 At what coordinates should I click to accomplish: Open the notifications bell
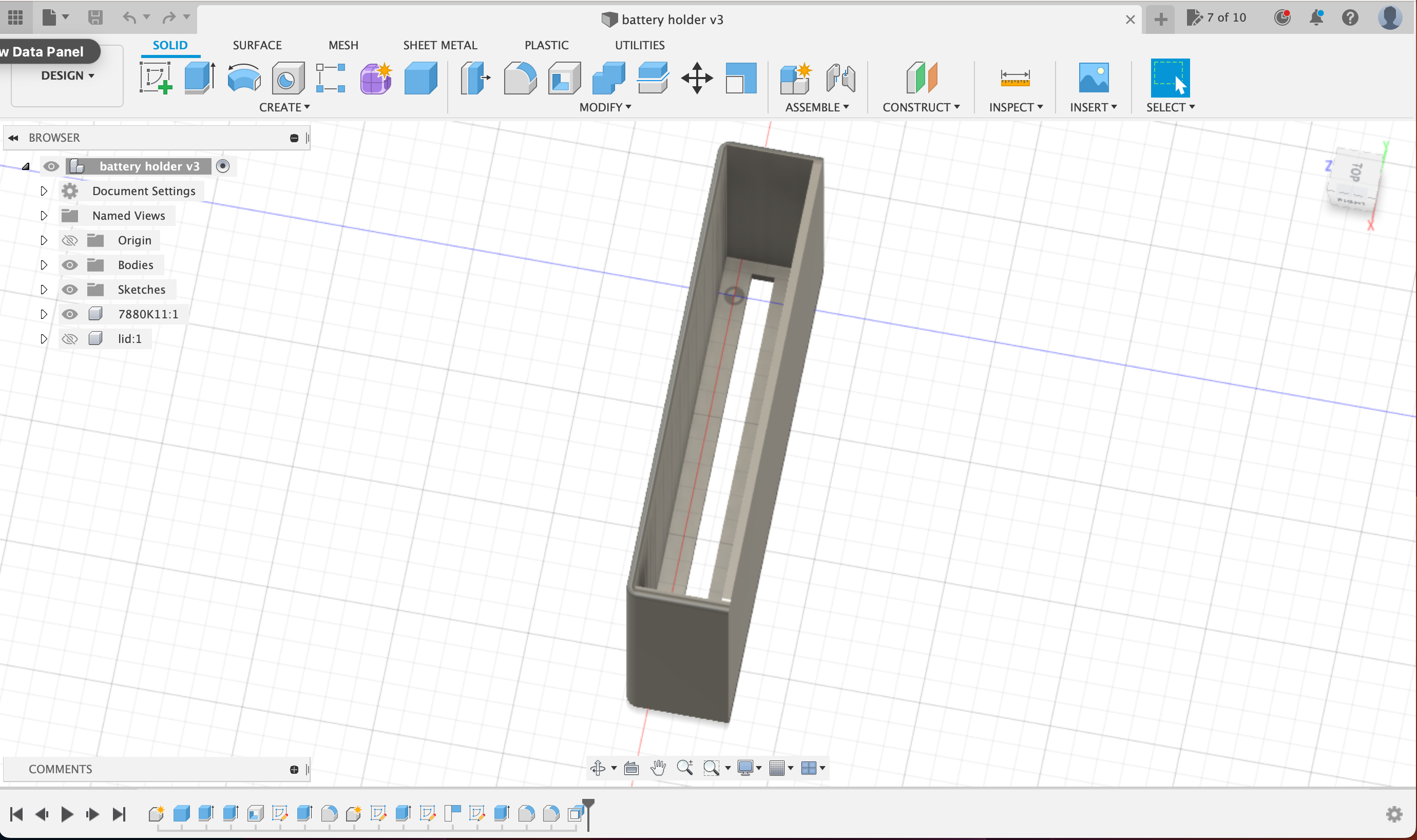pos(1316,17)
